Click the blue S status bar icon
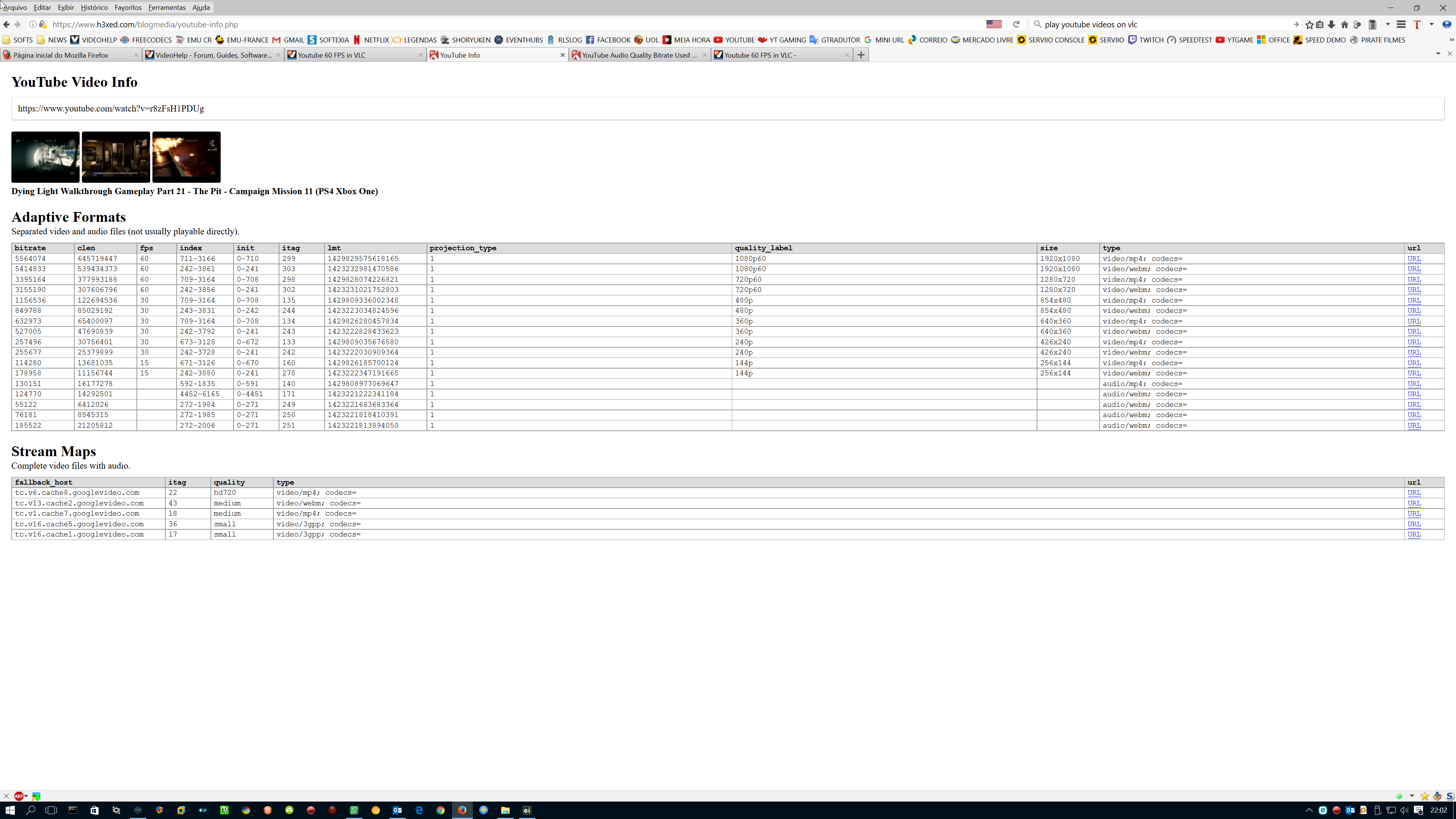Image resolution: width=1456 pixels, height=819 pixels. point(1450,796)
